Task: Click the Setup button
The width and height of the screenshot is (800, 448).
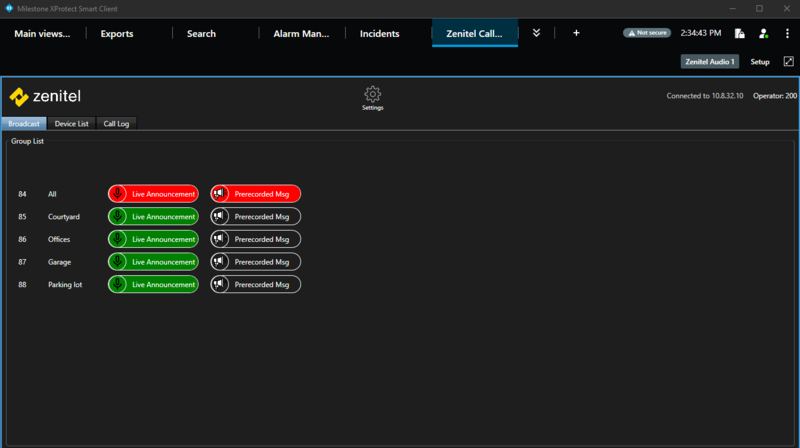Action: [760, 62]
